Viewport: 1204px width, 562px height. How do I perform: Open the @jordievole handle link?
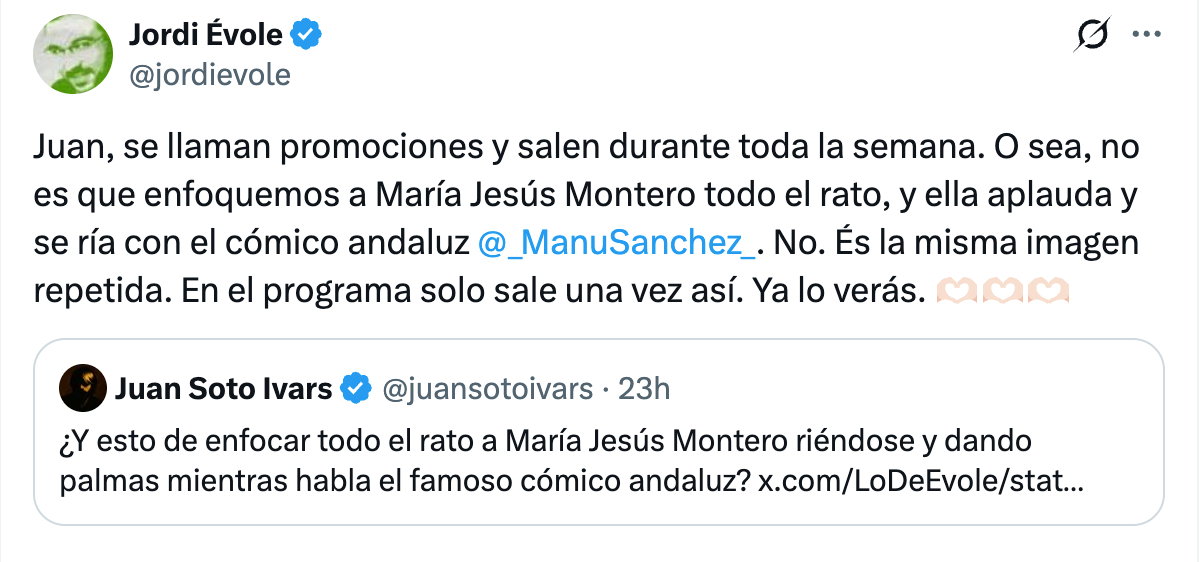pyautogui.click(x=209, y=75)
